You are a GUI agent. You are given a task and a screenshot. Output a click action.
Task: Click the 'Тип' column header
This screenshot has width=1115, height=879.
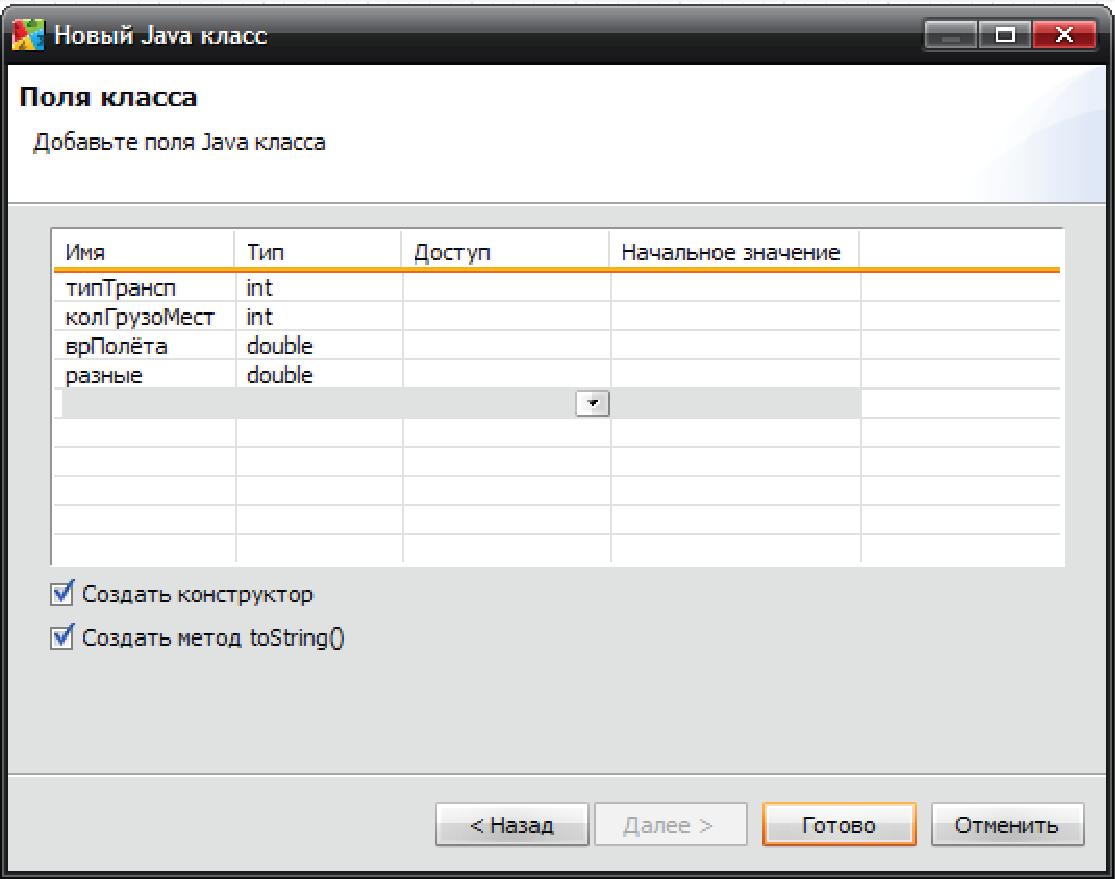318,252
